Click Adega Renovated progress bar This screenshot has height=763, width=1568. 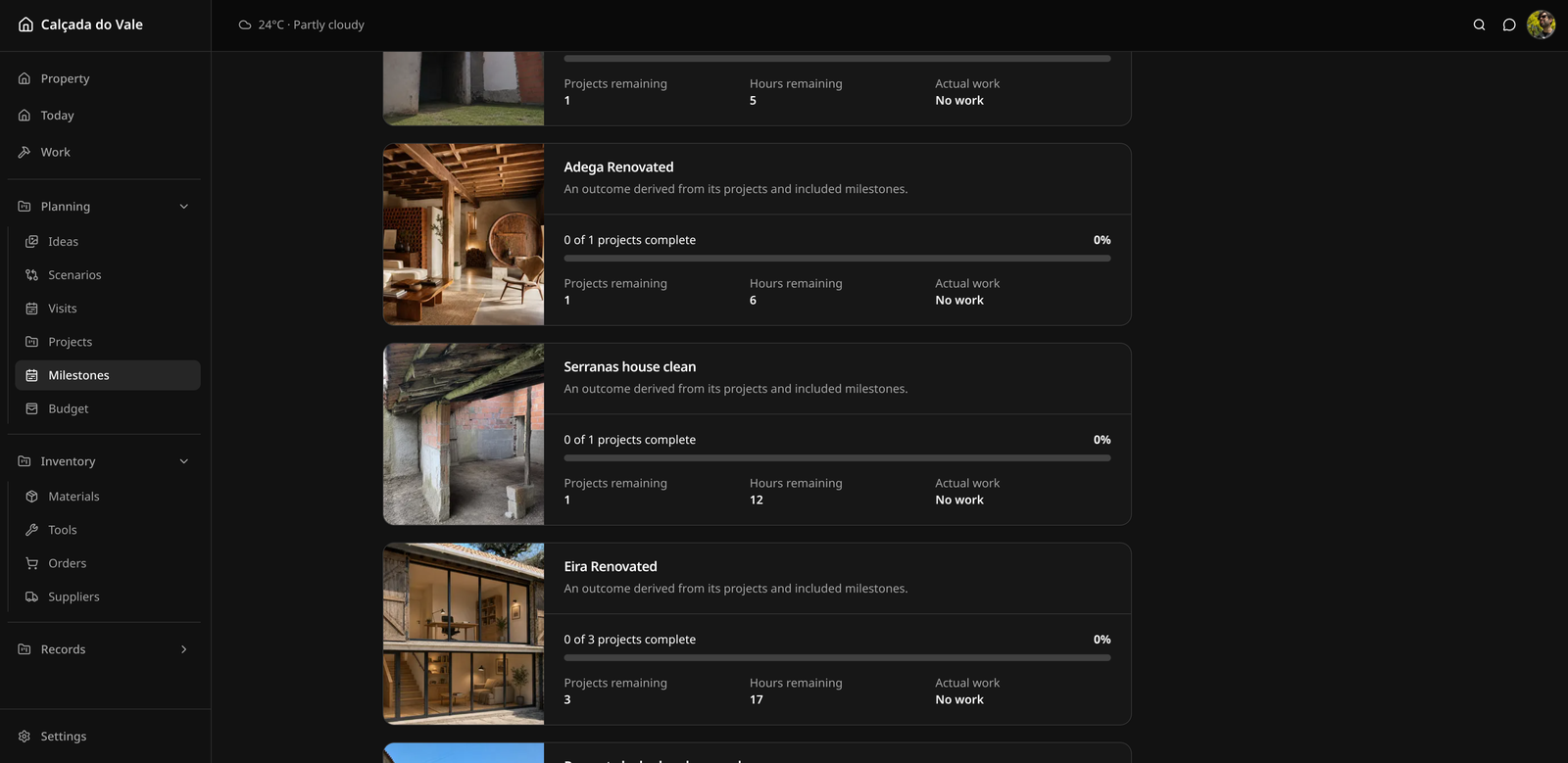coord(837,259)
